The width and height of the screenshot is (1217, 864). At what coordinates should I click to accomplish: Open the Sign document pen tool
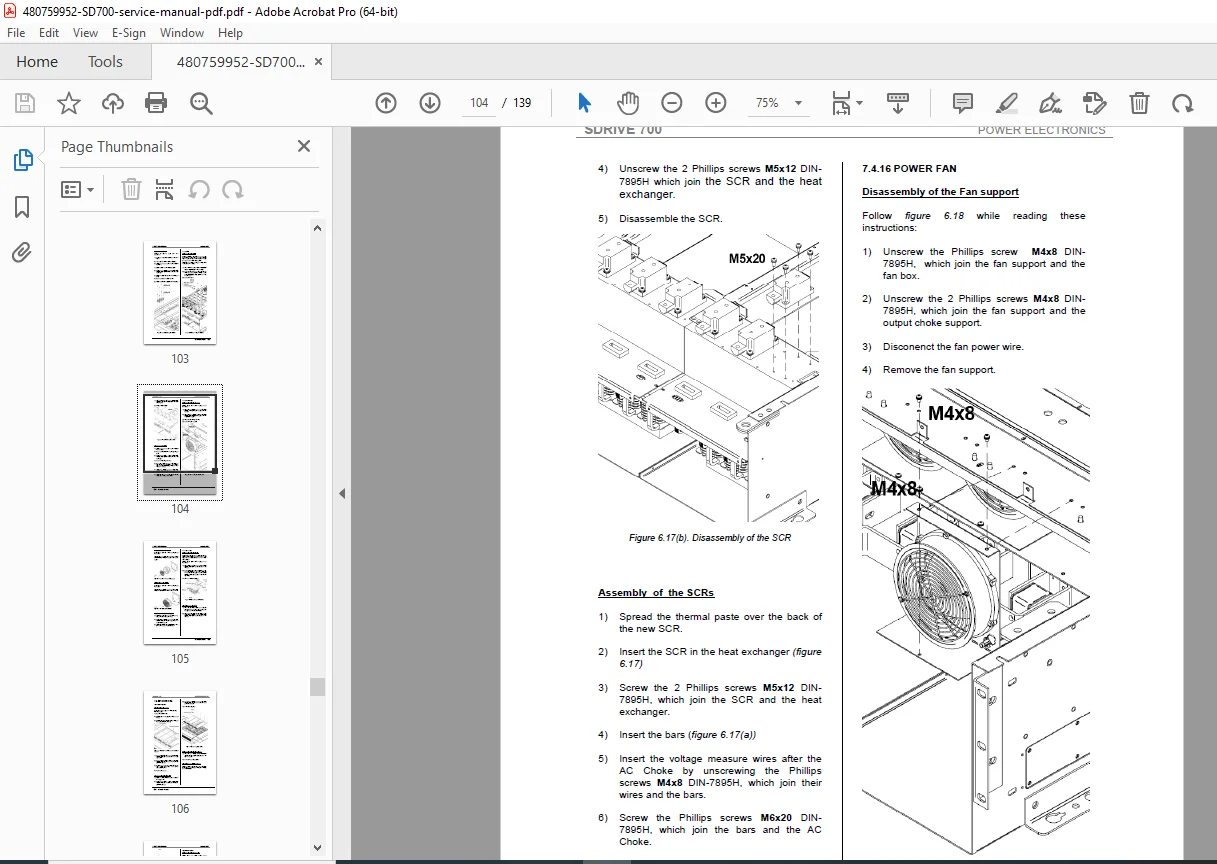click(x=1050, y=103)
